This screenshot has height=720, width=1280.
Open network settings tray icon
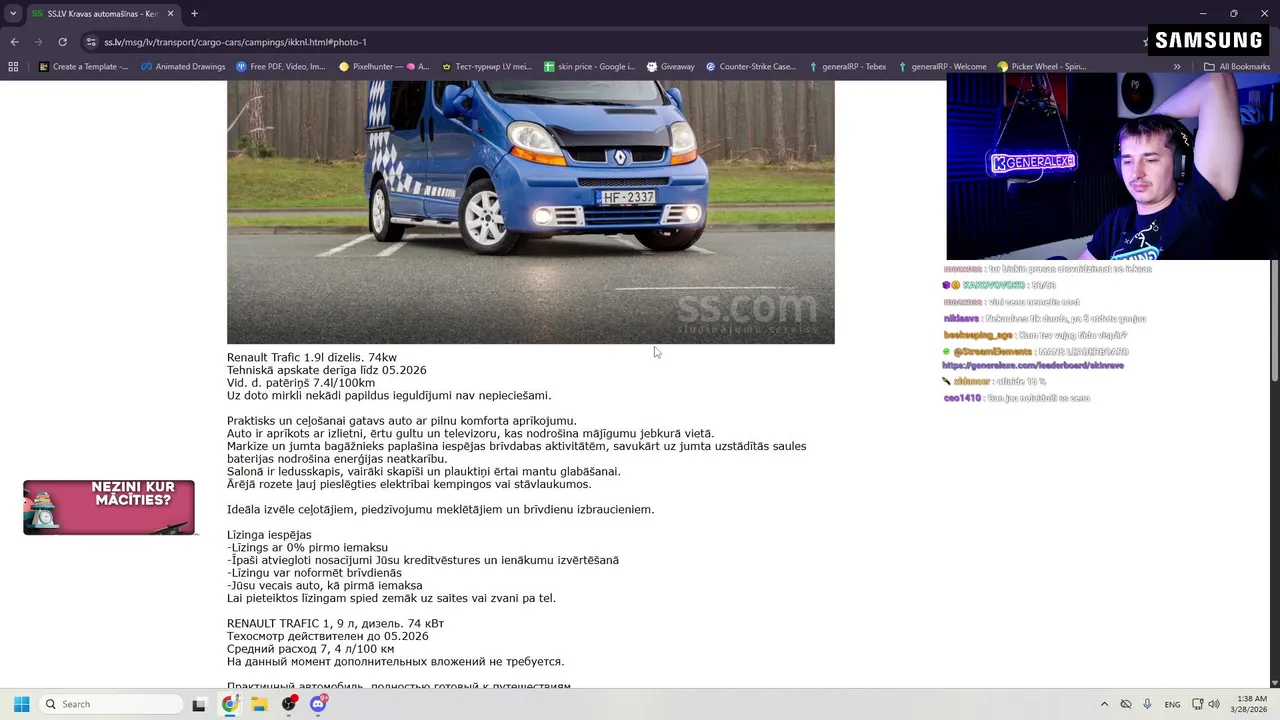click(x=1198, y=704)
